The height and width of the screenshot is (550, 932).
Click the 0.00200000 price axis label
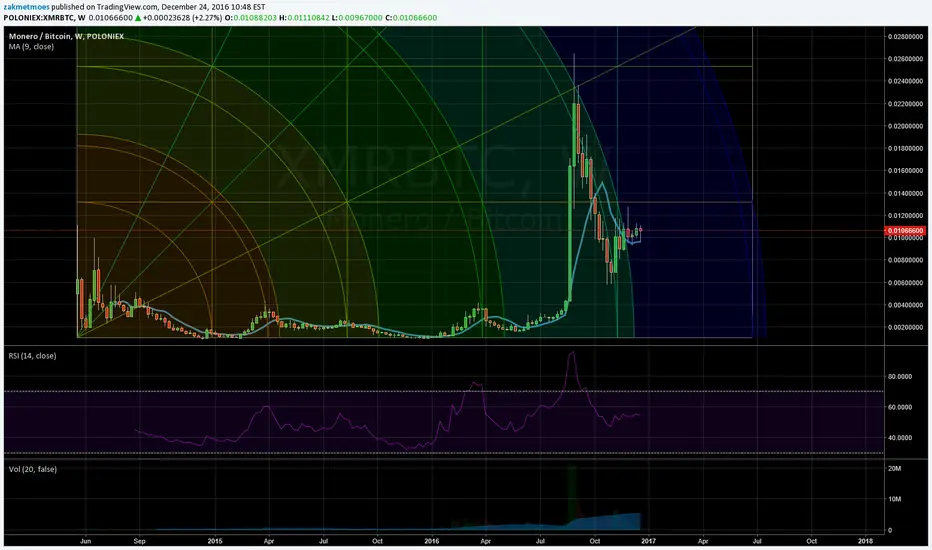point(906,327)
